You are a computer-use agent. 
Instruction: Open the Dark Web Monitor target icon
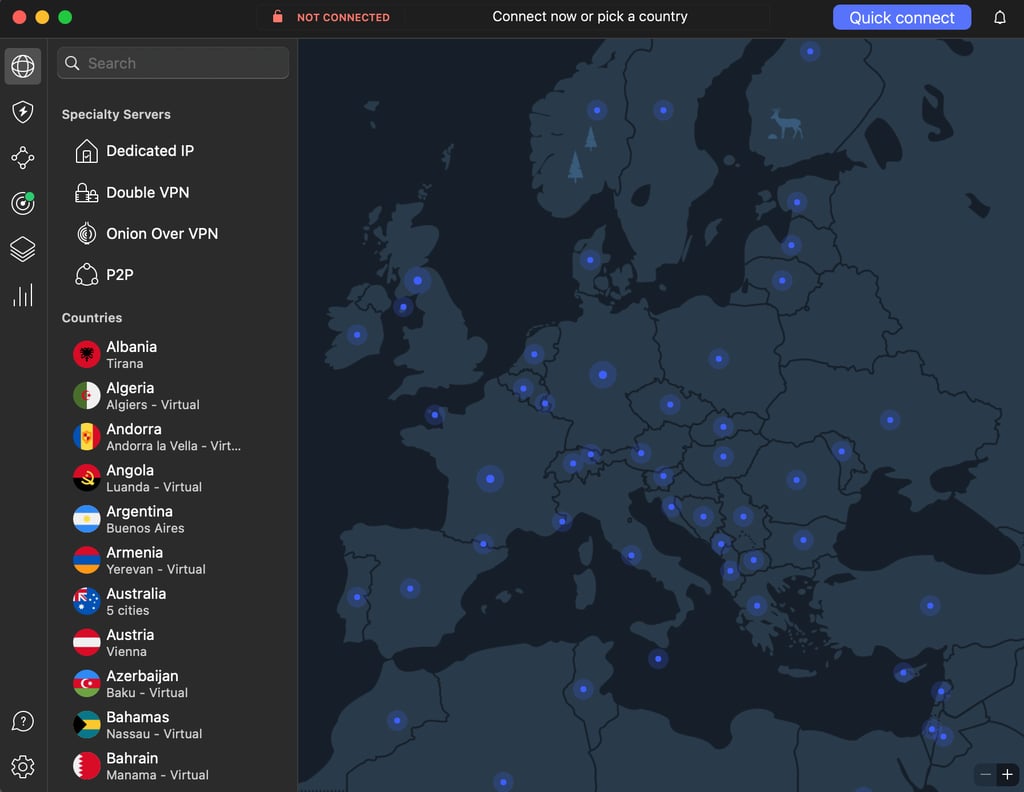coord(23,203)
